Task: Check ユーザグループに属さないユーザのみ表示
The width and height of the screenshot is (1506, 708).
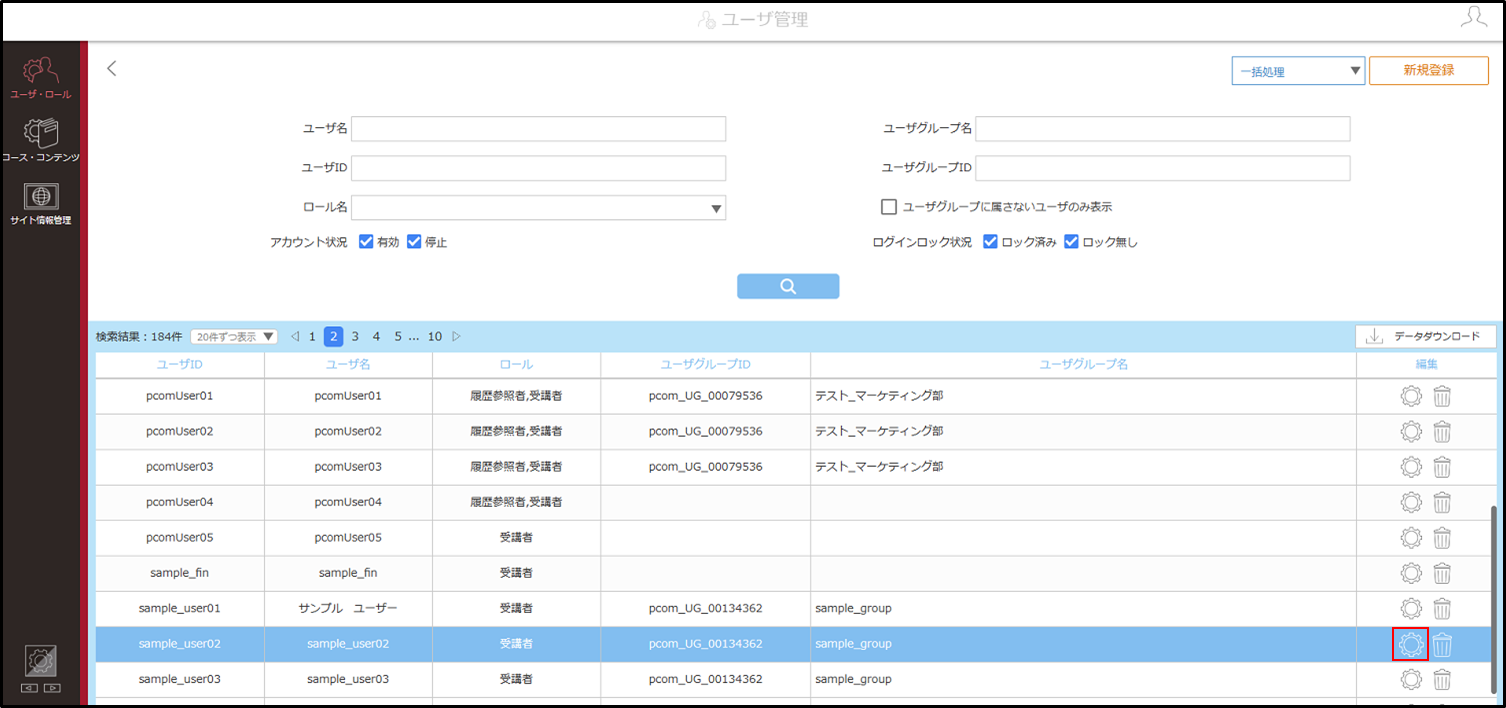Action: pyautogui.click(x=889, y=207)
